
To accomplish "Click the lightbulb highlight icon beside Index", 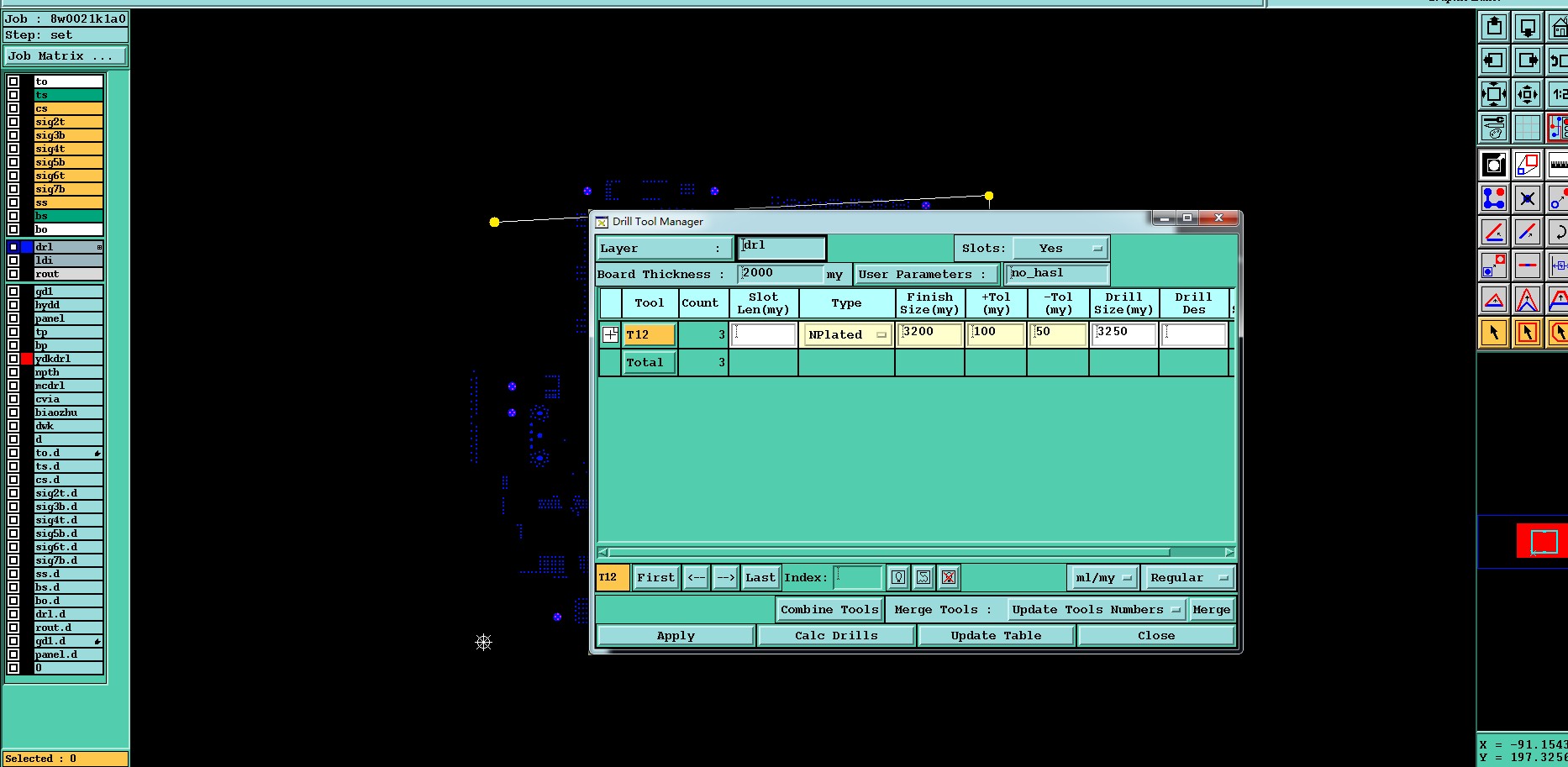I will tap(898, 577).
